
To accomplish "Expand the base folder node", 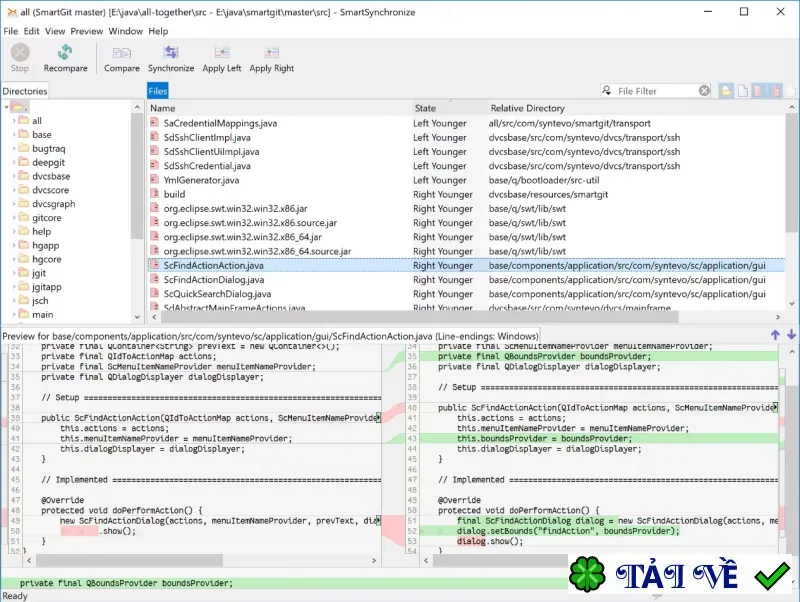I will click(13, 135).
